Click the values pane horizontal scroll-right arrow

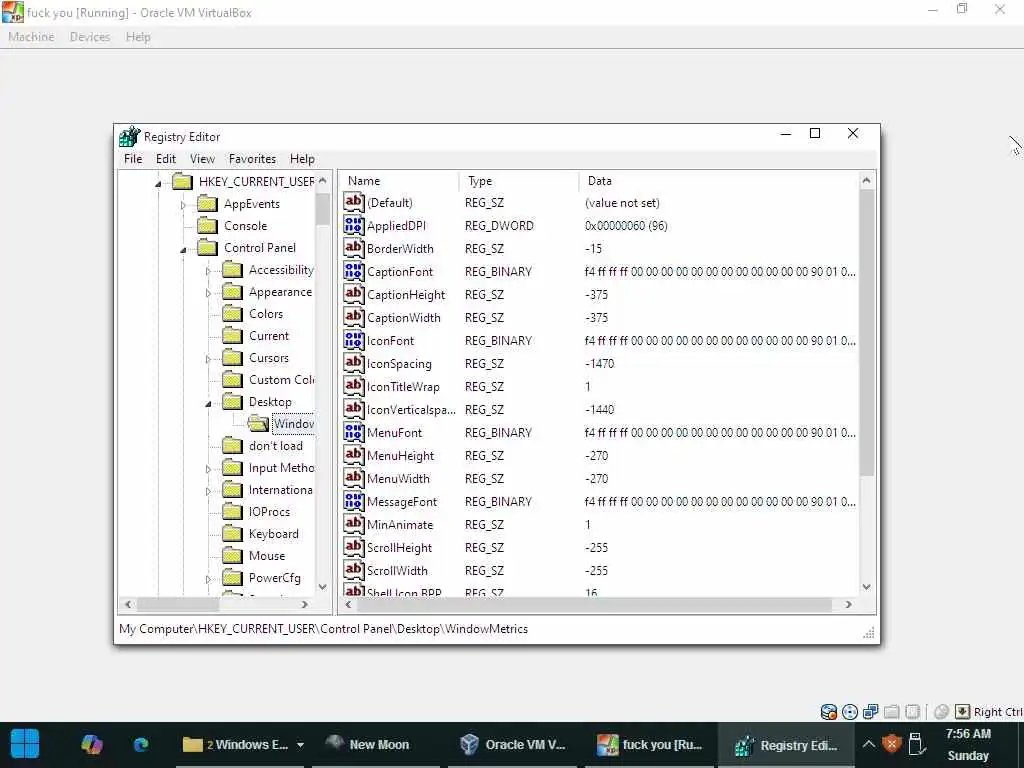(x=848, y=605)
